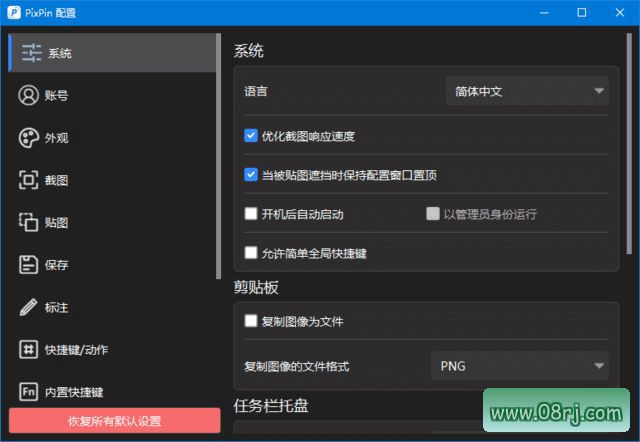Open the 复制图像的文件格式 PNG dropdown
This screenshot has width=640, height=442.
(x=520, y=366)
